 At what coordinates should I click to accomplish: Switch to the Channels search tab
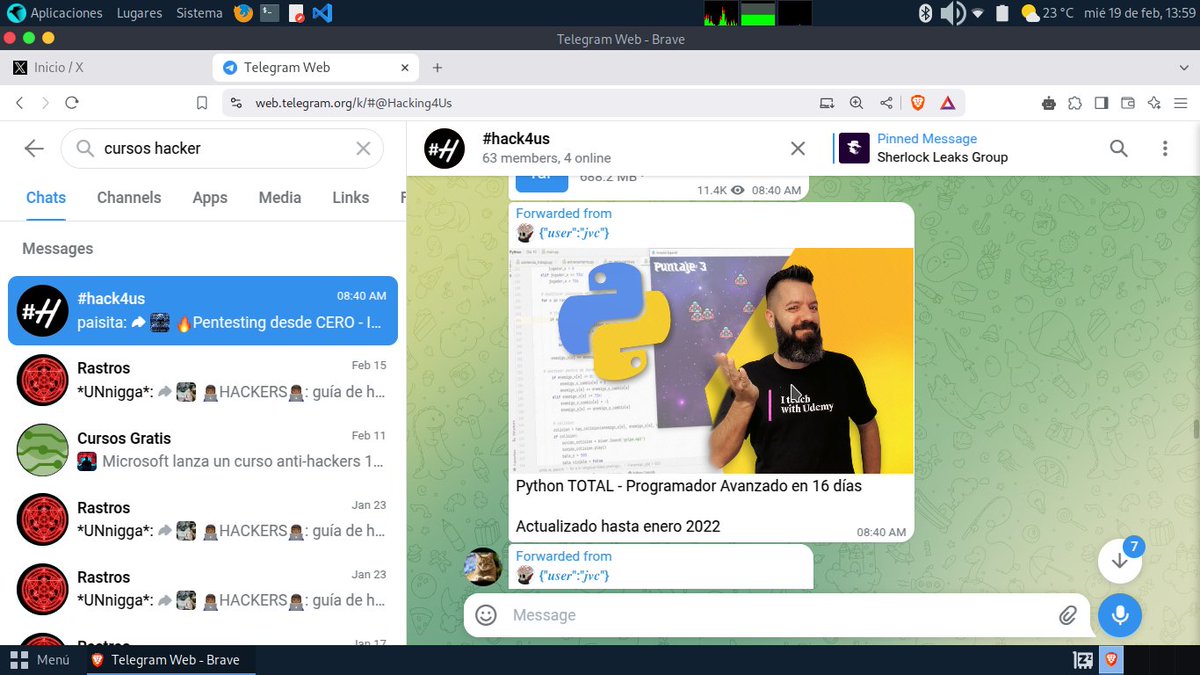[129, 197]
